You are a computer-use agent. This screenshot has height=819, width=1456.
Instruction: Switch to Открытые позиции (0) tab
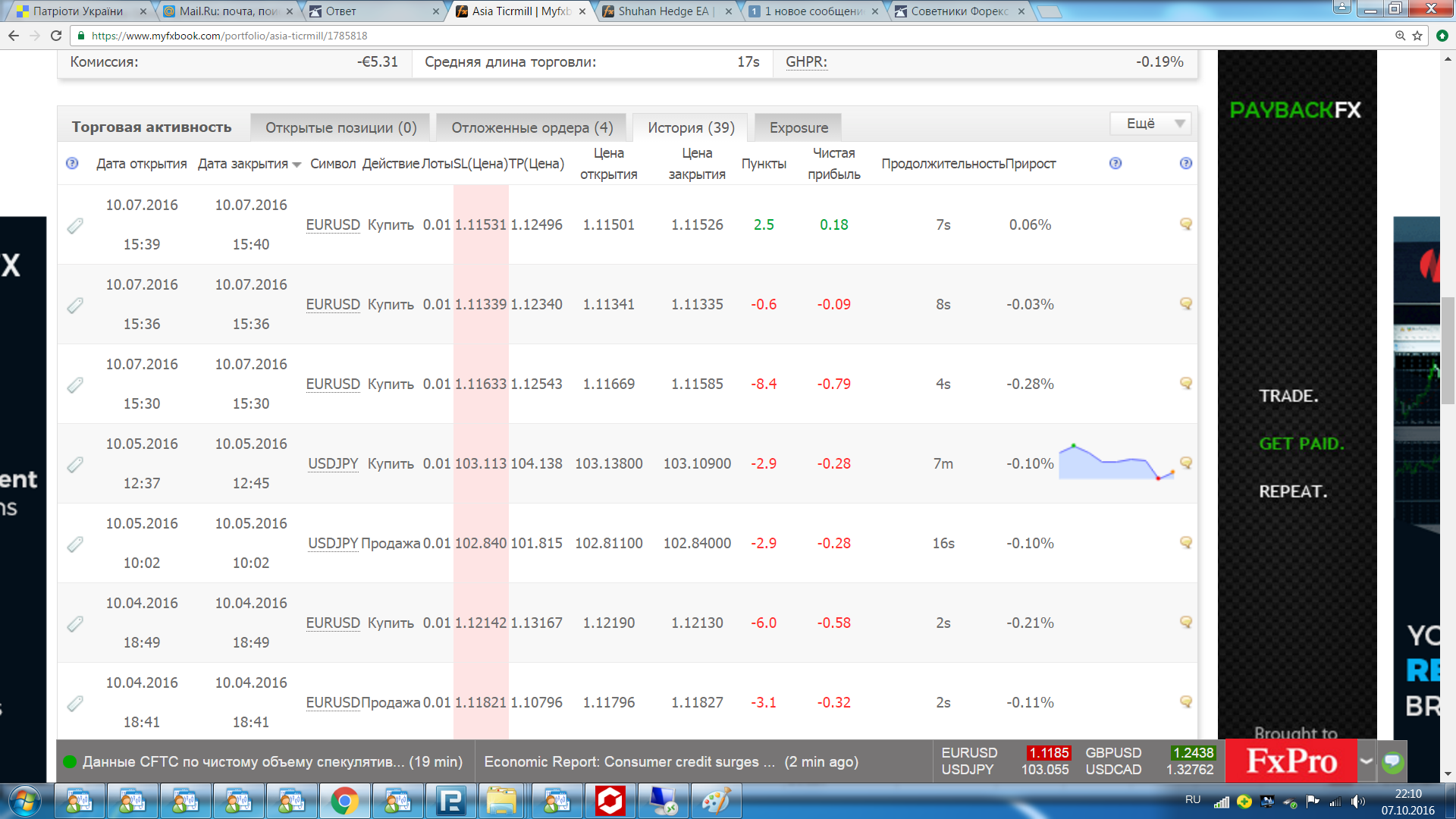tap(340, 127)
